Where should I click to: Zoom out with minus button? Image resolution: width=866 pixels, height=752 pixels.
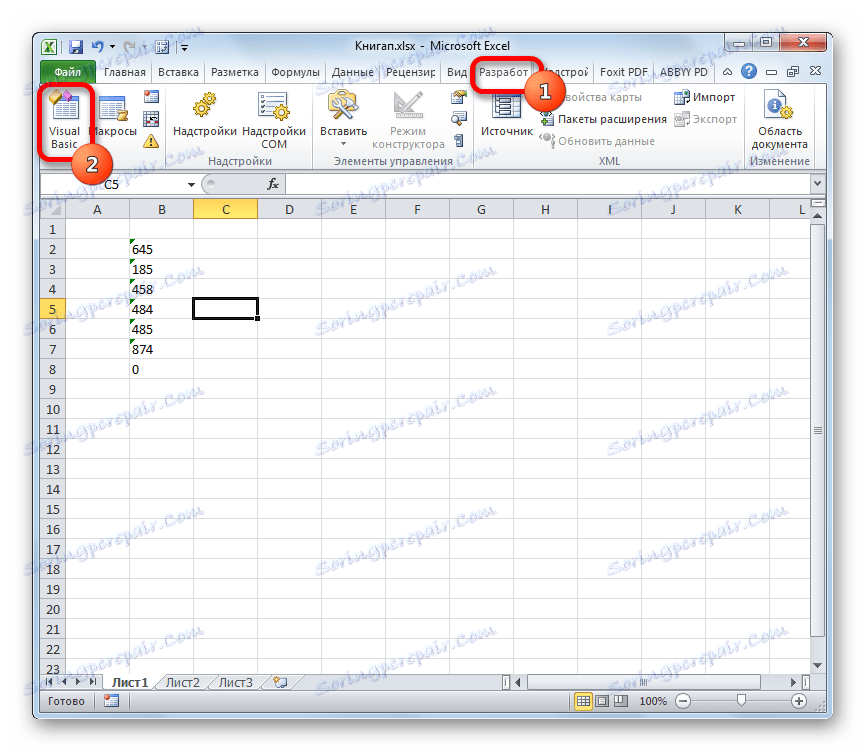(x=683, y=701)
